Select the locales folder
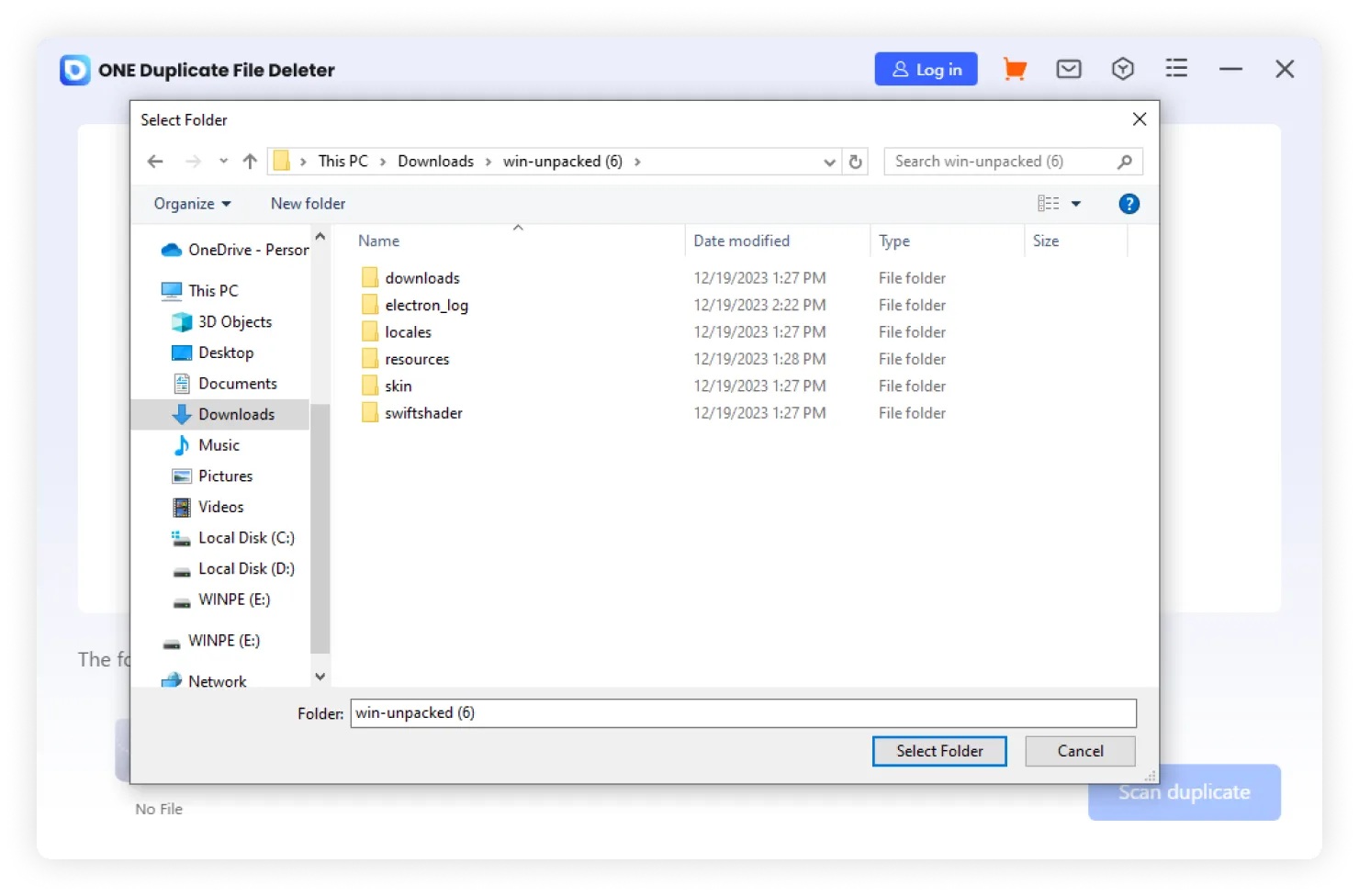 point(408,332)
